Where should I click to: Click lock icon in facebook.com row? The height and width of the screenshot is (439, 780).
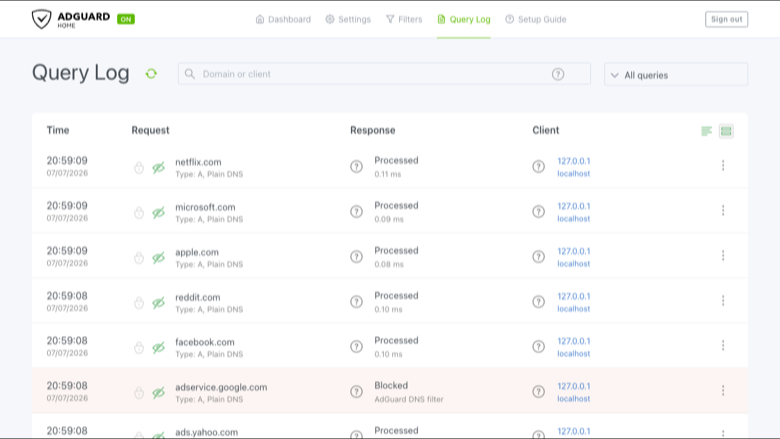tap(139, 348)
